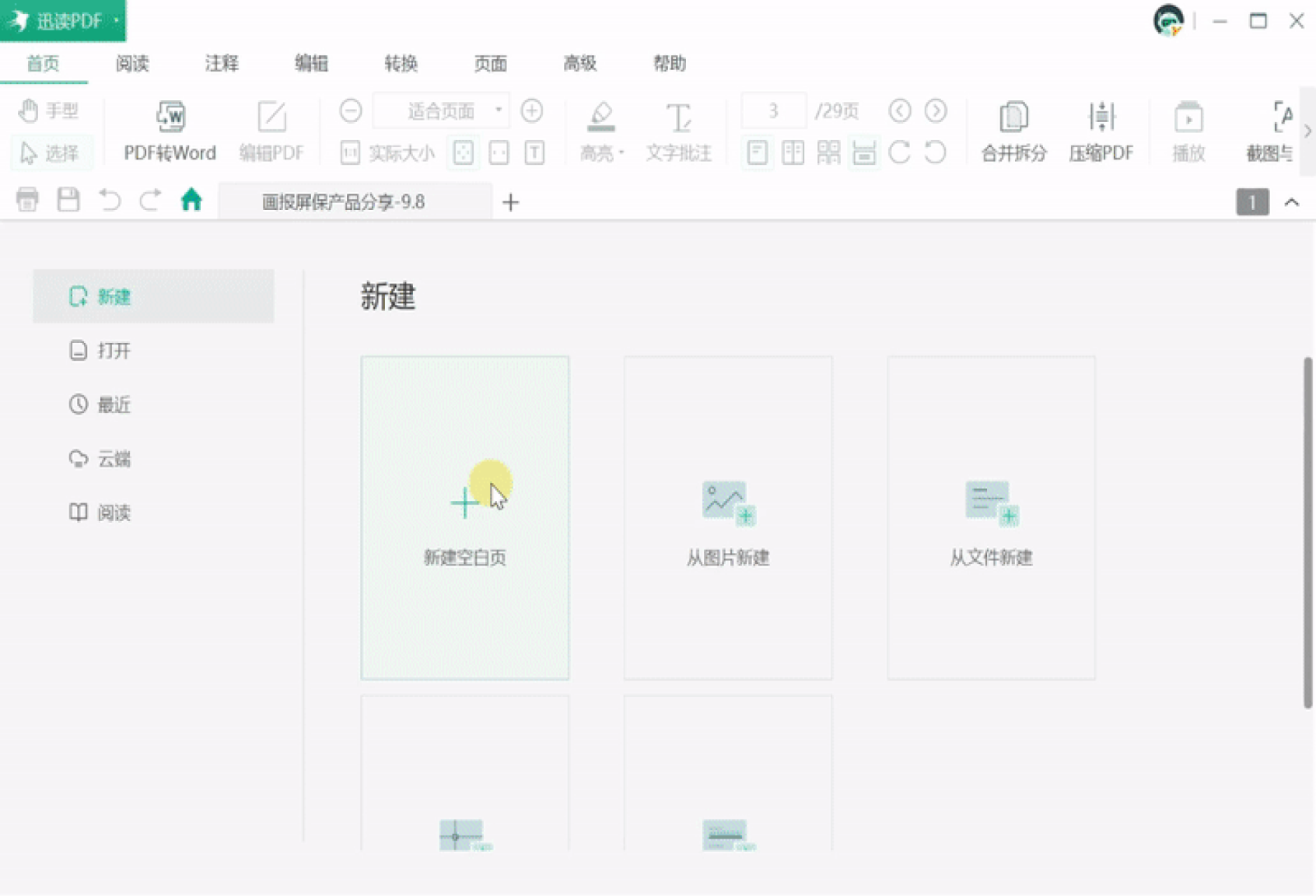Choose 从文件新建 card
The width and height of the screenshot is (1316, 896).
(x=991, y=518)
